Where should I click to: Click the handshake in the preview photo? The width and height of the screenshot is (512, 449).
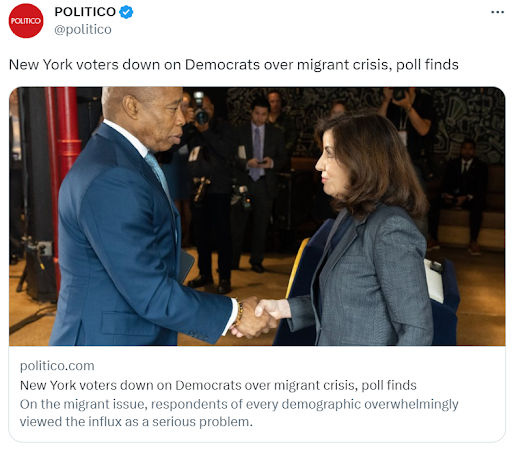coord(257,316)
